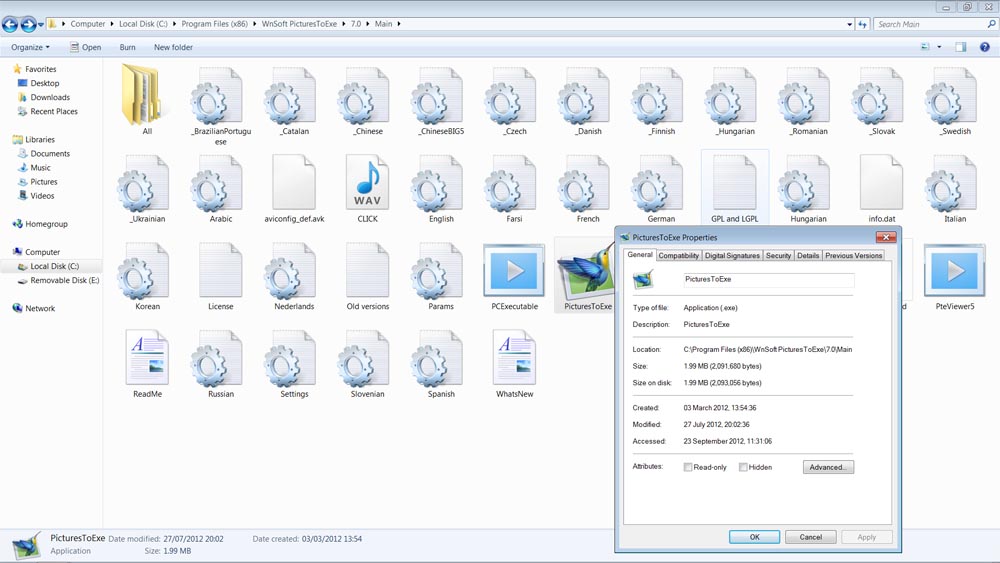1000x563 pixels.
Task: Select the _Finnish language file
Action: click(x=658, y=96)
